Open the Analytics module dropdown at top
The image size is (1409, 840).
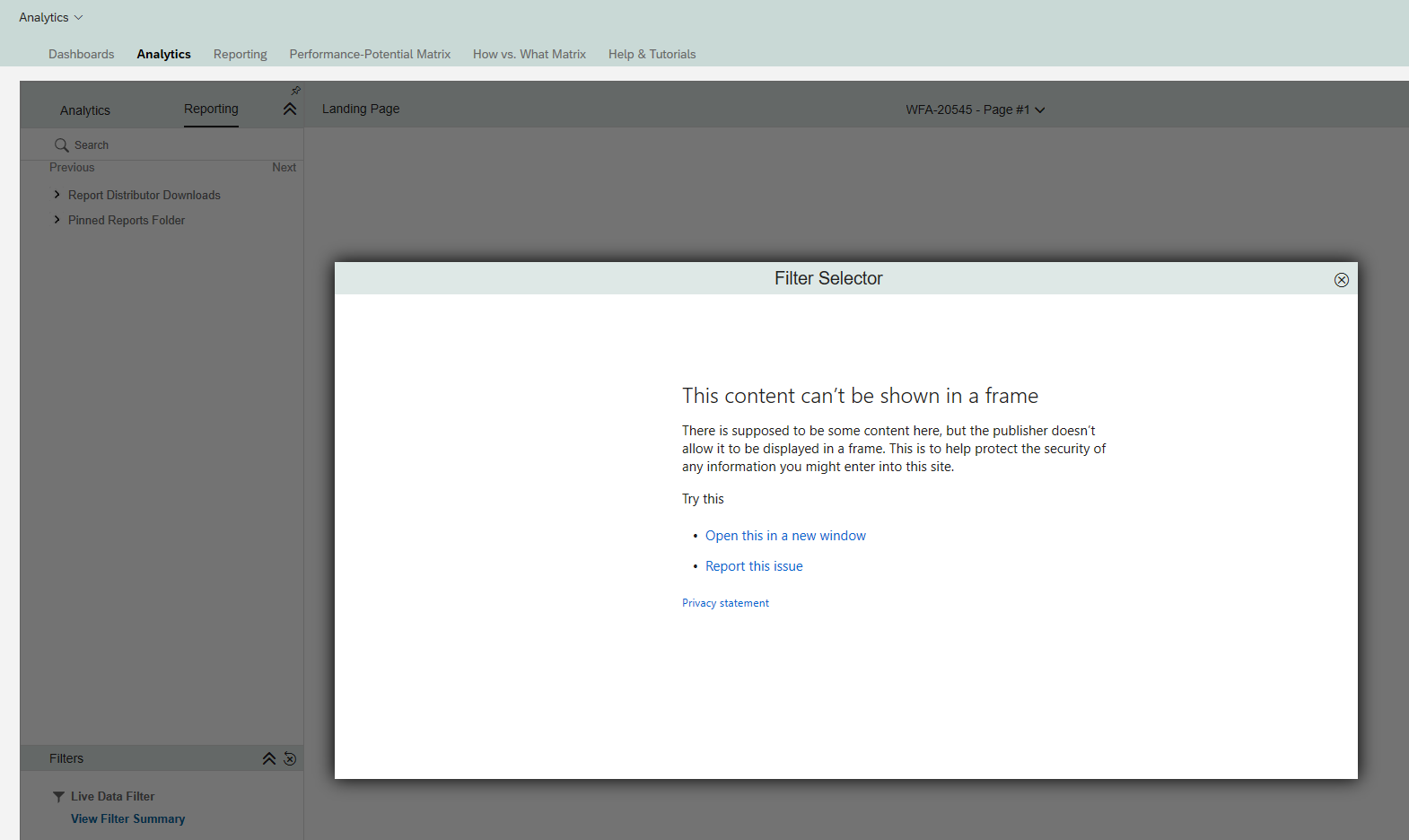pos(51,17)
